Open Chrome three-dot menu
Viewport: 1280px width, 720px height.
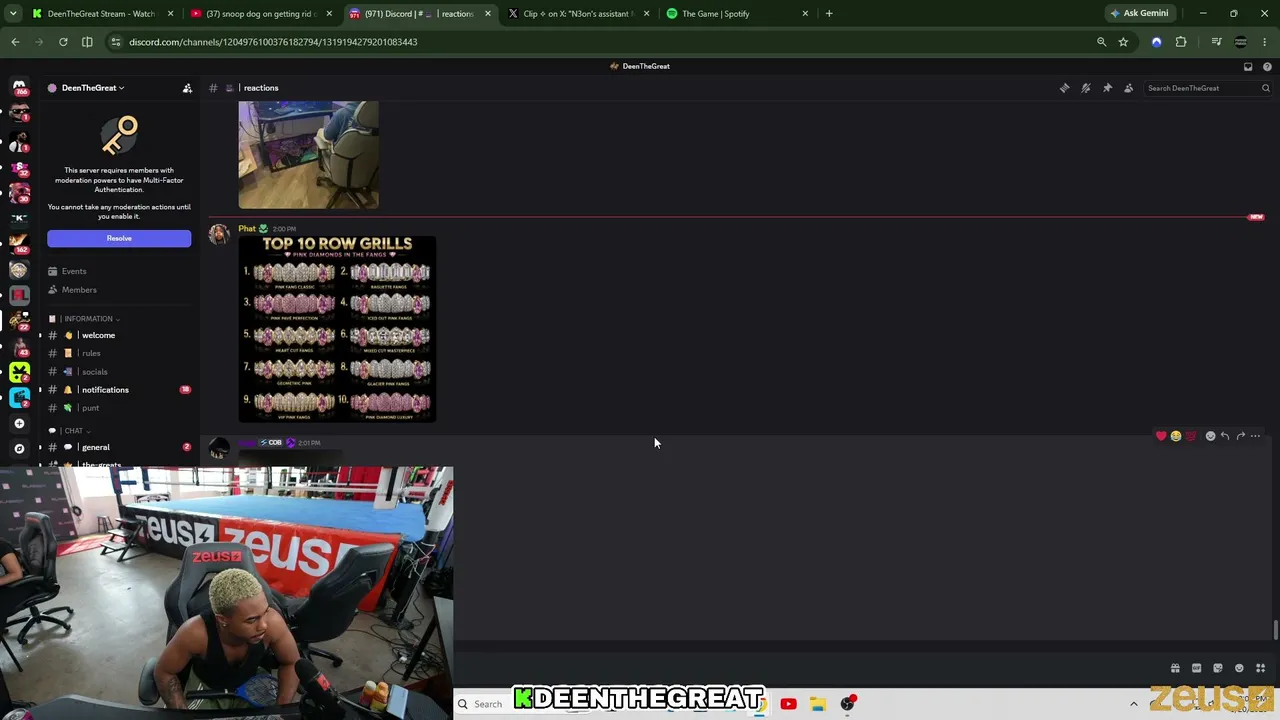point(1265,42)
